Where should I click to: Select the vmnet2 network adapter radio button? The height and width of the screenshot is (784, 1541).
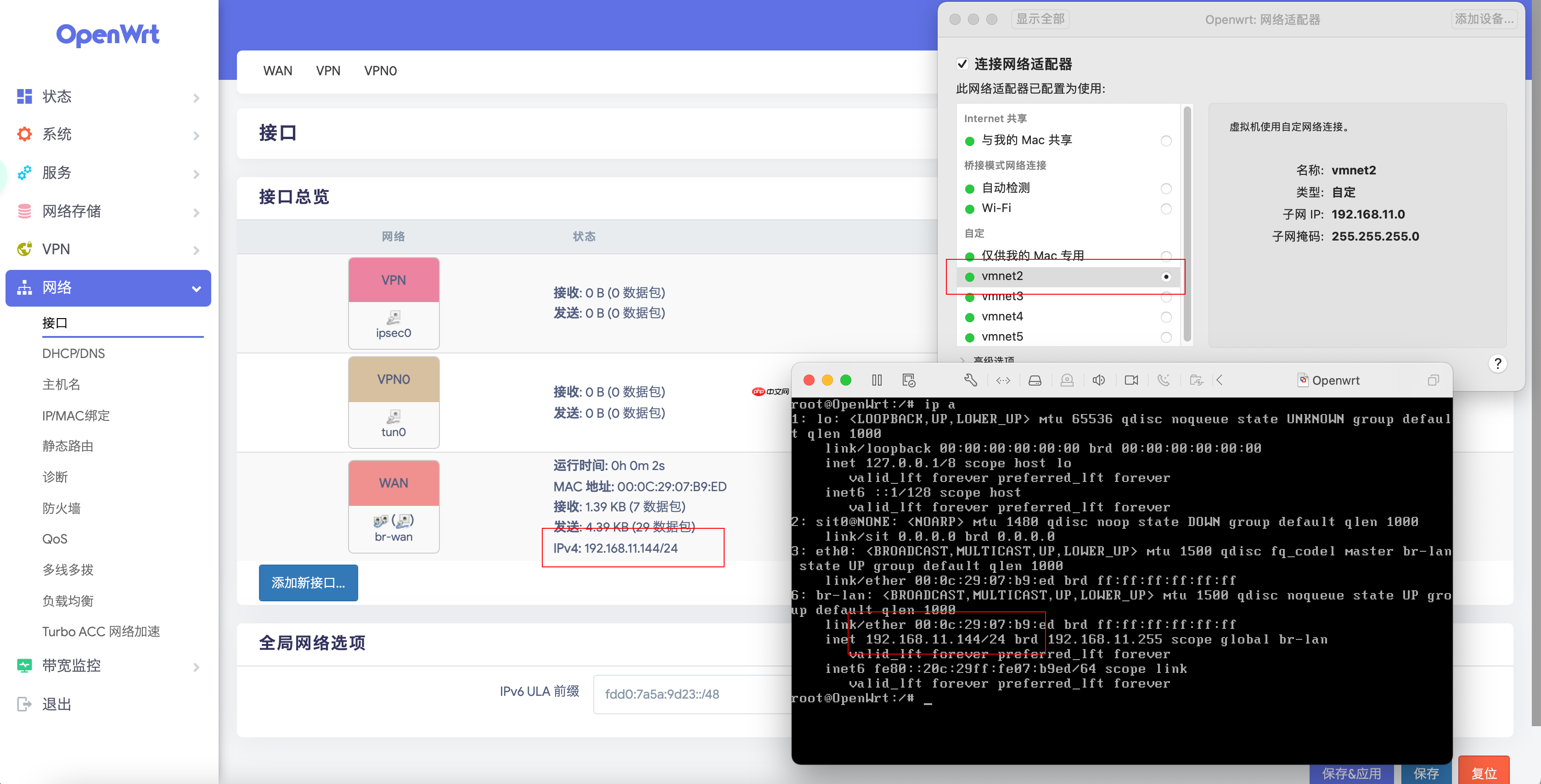tap(1166, 276)
